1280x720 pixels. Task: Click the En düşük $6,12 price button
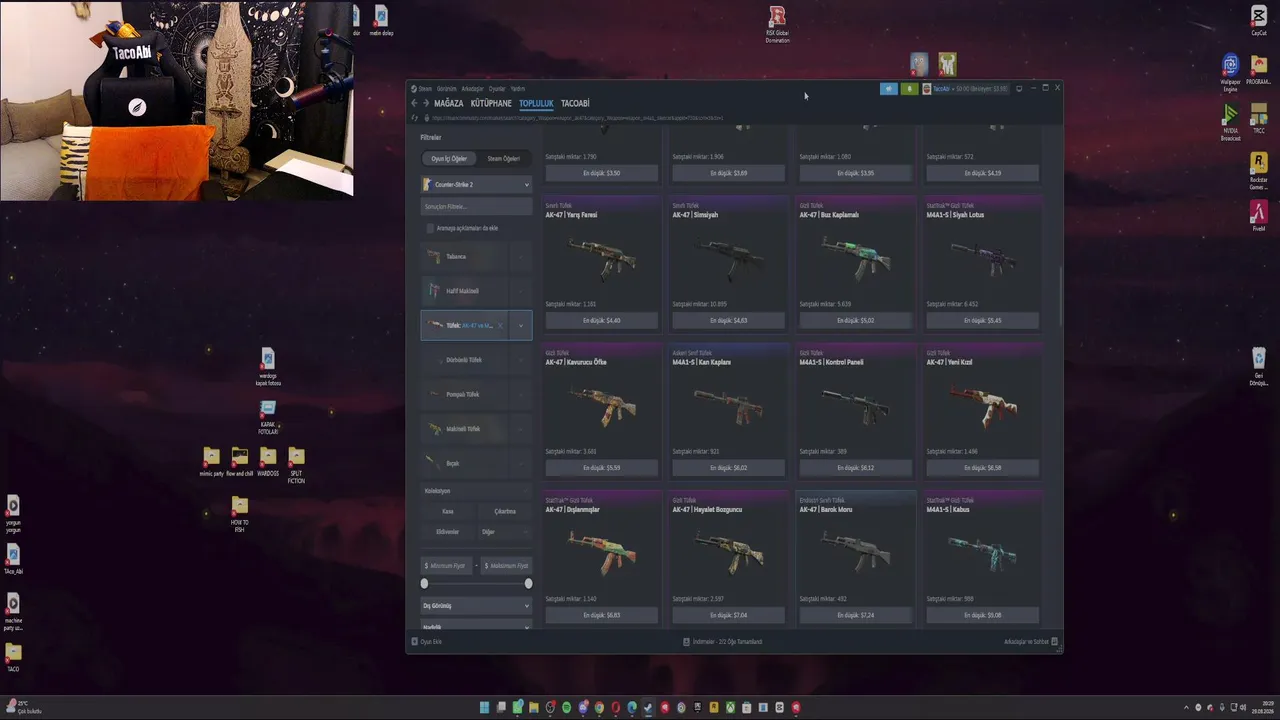click(855, 467)
